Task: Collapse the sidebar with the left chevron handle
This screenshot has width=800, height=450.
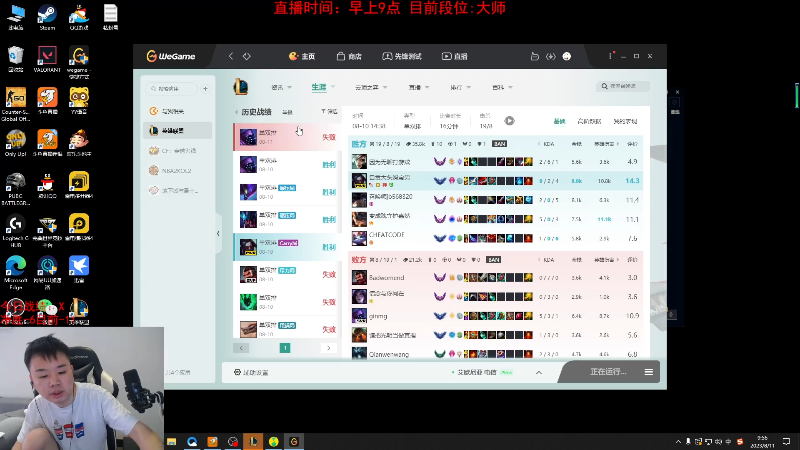Action: 218,234
